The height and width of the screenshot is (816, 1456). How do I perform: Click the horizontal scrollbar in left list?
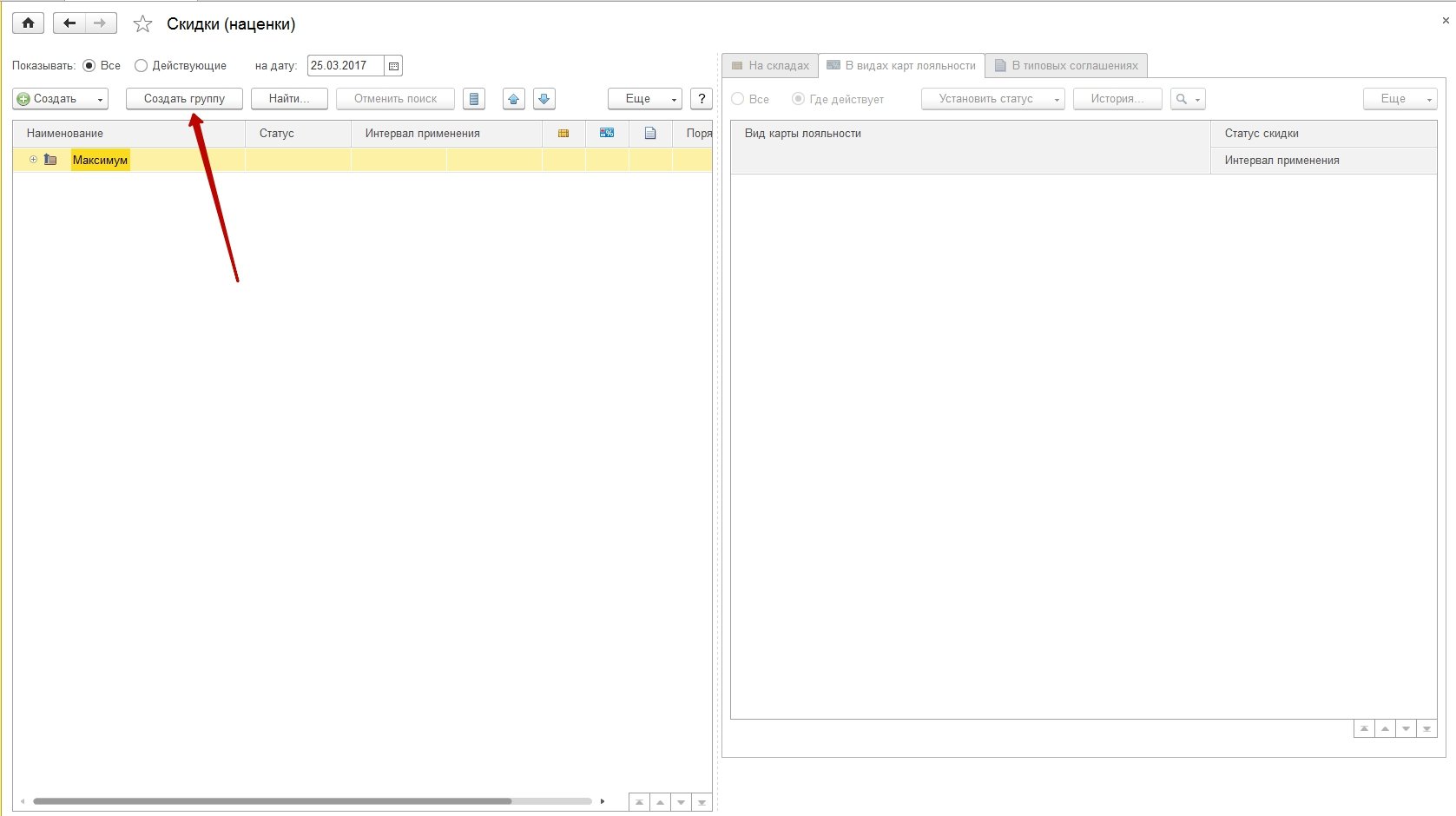coord(272,801)
